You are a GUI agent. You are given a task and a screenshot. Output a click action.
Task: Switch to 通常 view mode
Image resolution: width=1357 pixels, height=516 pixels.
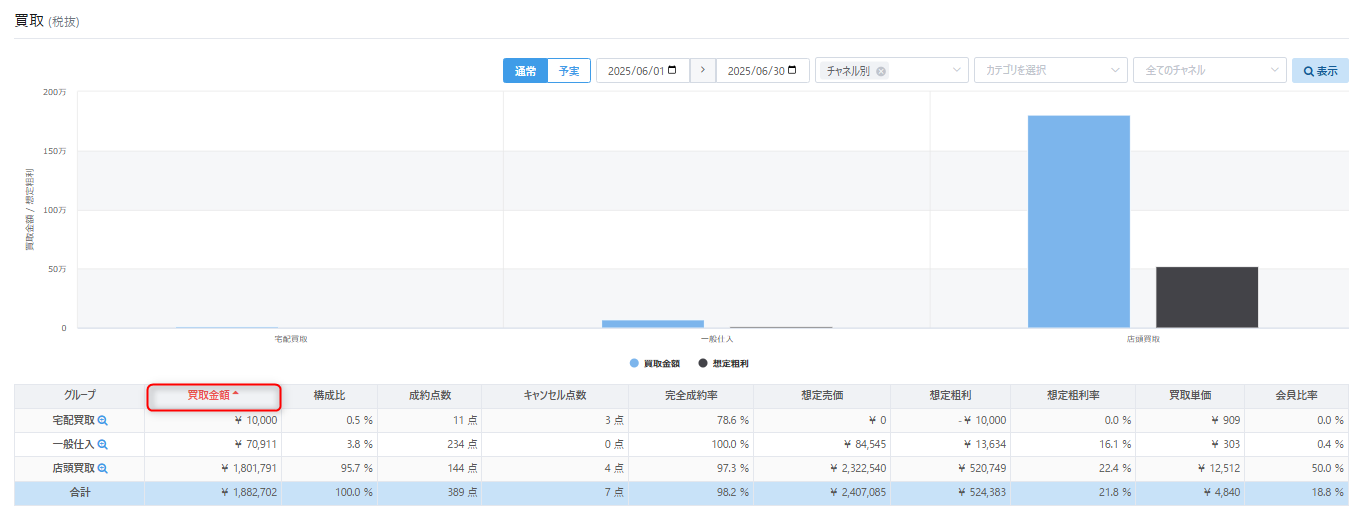[x=525, y=71]
